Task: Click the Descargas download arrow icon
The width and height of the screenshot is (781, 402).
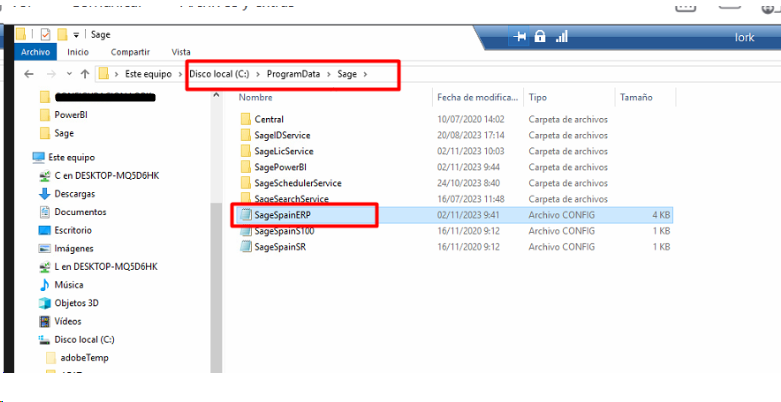Action: pos(45,194)
